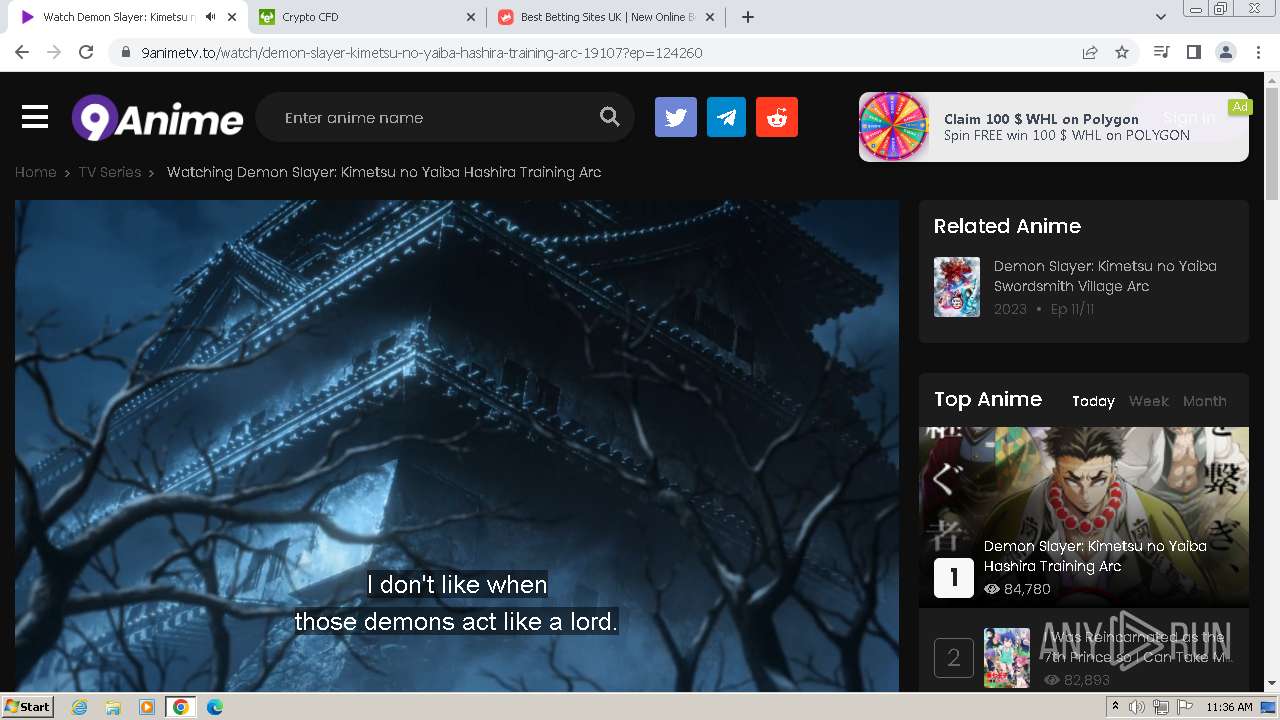The image size is (1280, 720).
Task: Go to Home in breadcrumb
Action: (35, 172)
